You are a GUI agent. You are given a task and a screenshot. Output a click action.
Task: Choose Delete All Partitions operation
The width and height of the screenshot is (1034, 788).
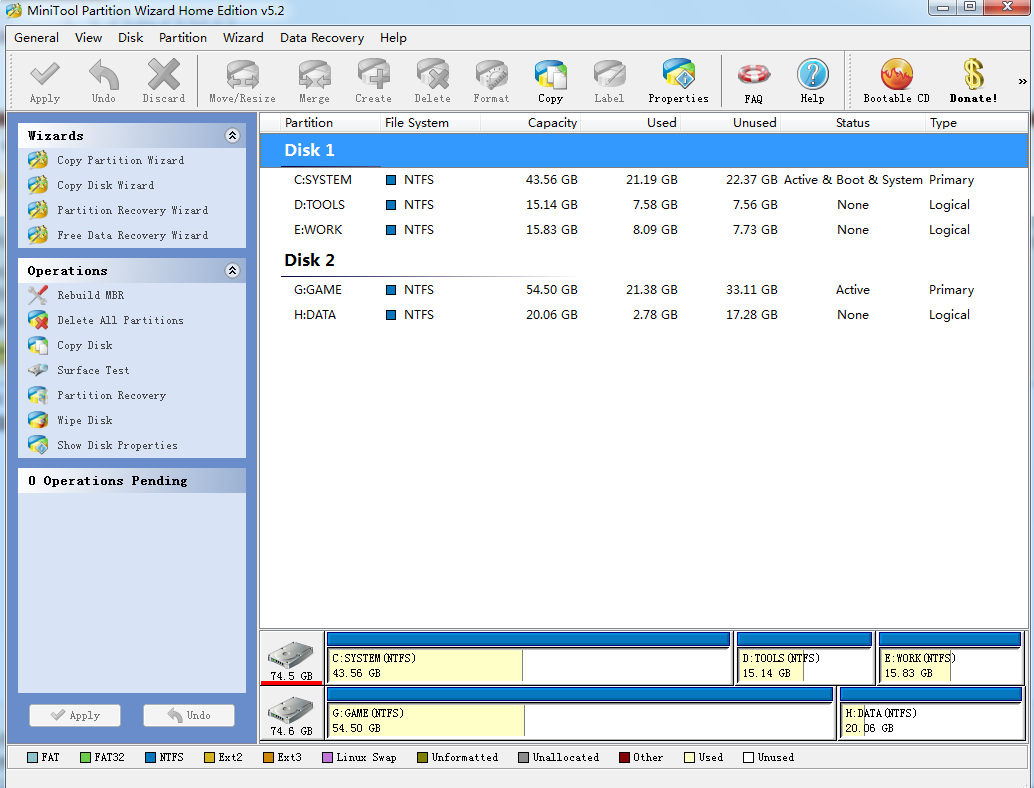120,320
